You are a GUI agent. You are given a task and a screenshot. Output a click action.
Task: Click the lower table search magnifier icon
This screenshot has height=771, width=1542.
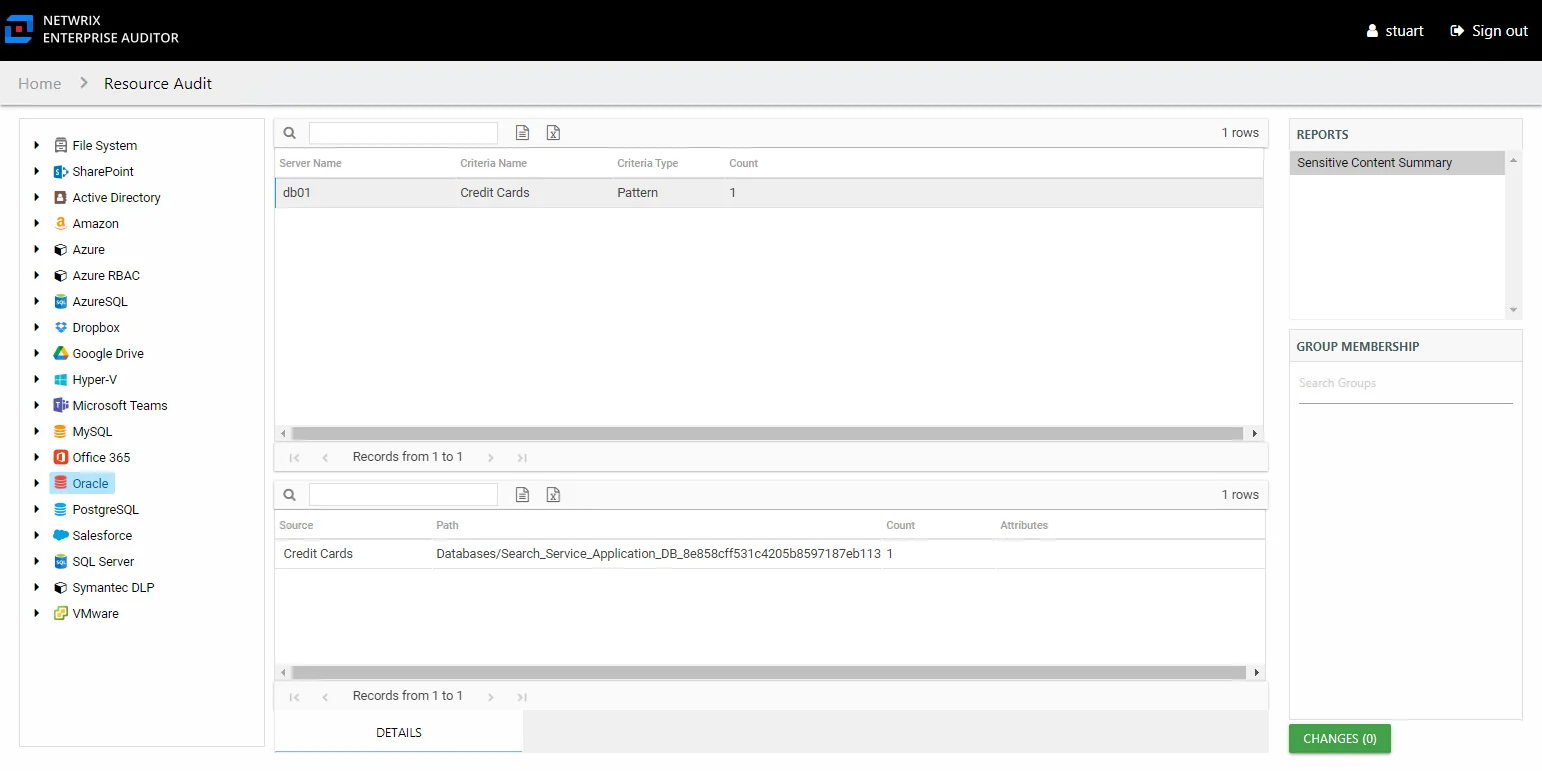point(289,494)
